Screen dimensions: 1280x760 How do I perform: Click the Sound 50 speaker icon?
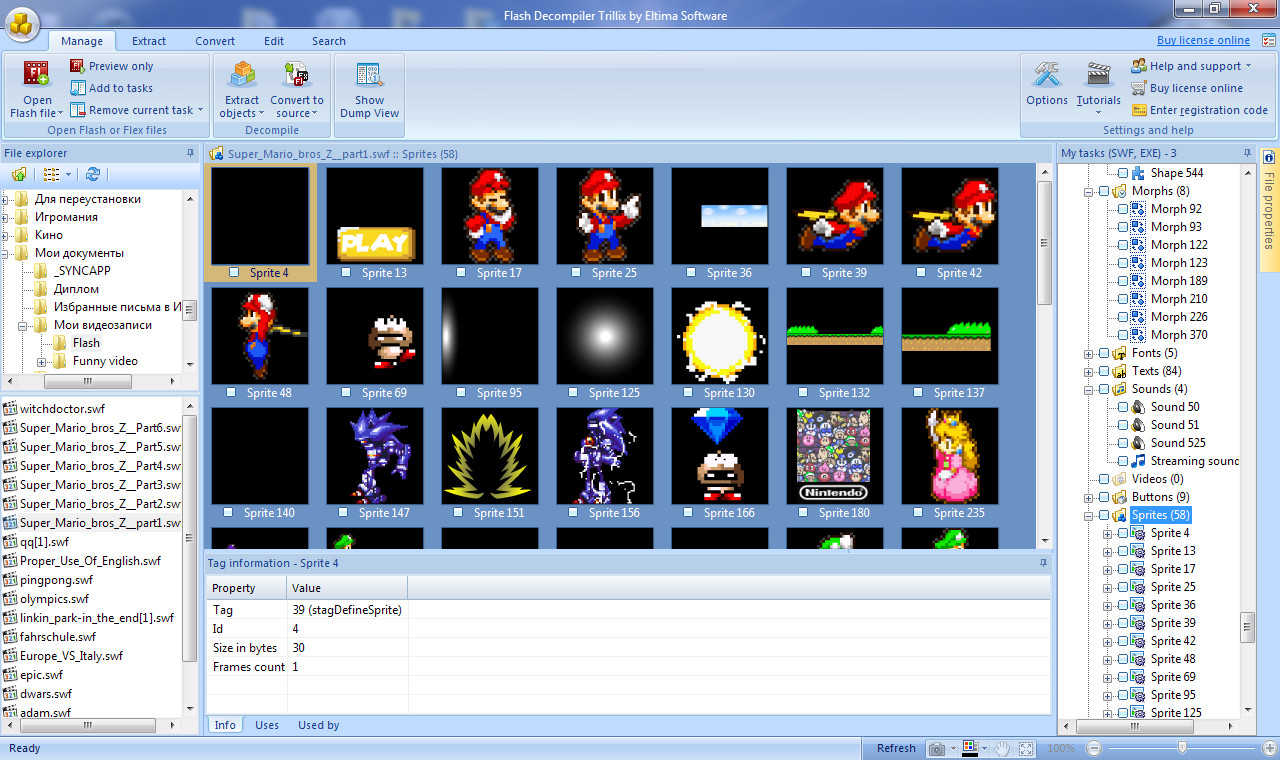[x=1138, y=407]
